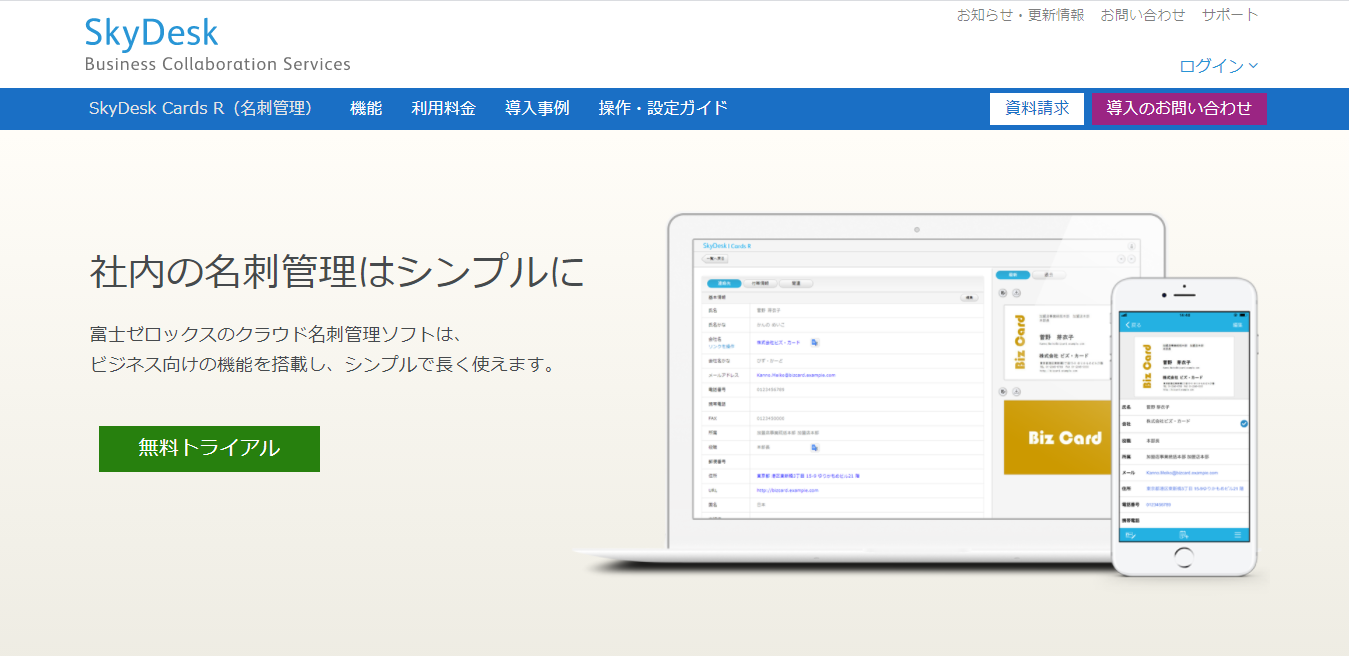Screen dimensions: 1349x656
Task: Click the rotate icon above the Biz Card preview
Action: 1001,292
